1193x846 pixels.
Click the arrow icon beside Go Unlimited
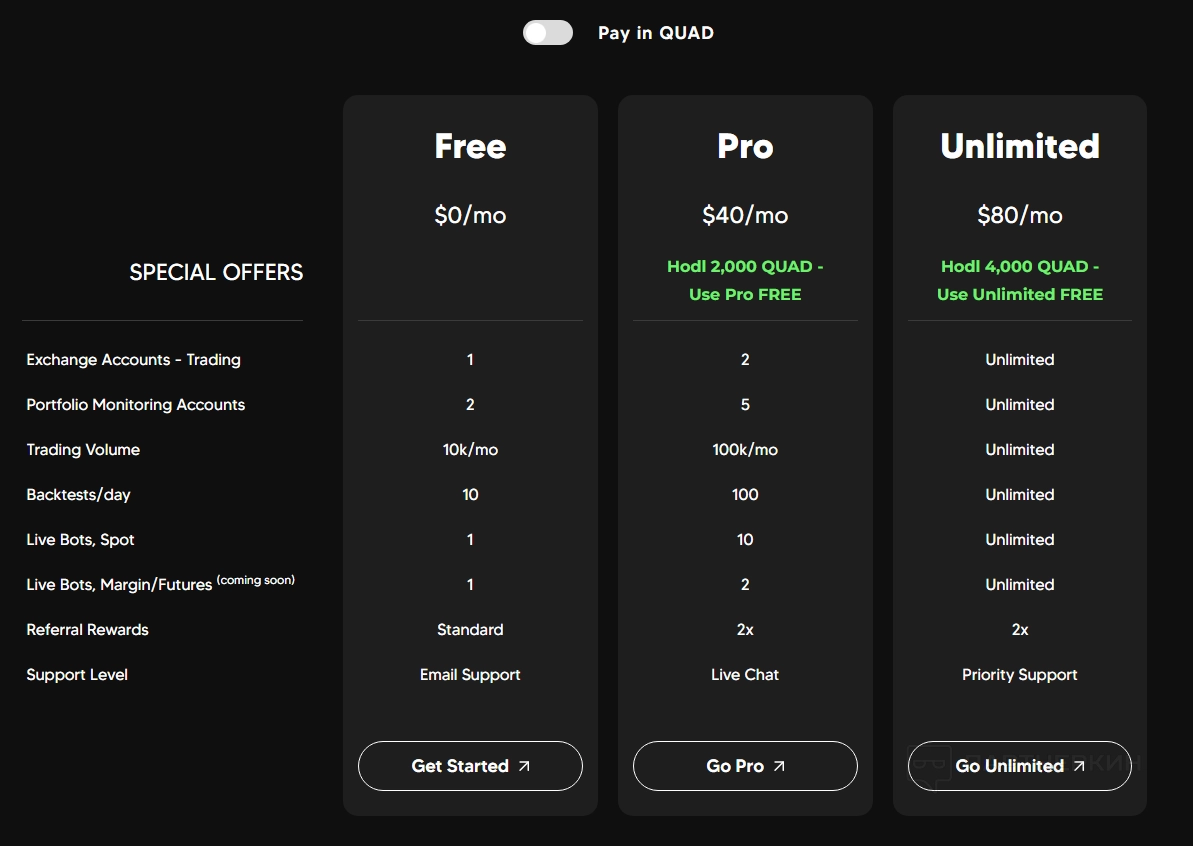pos(1078,766)
